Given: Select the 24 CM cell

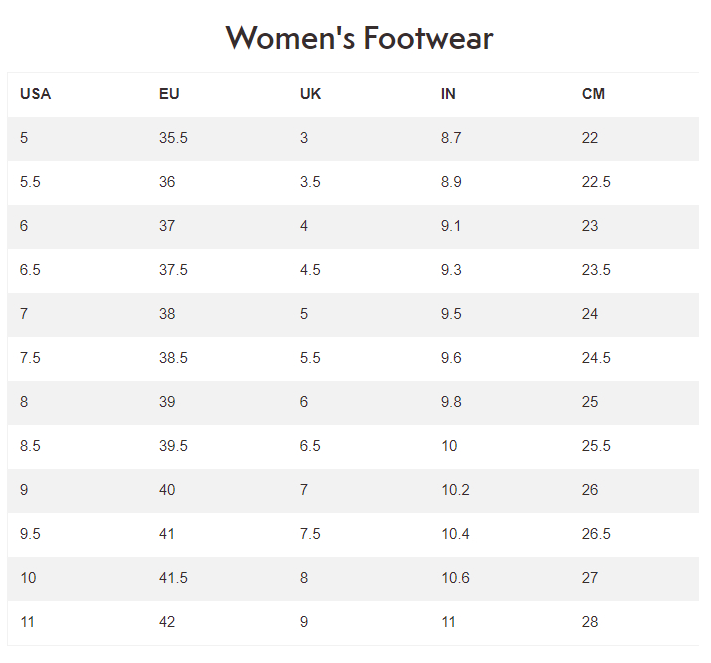Looking at the screenshot, I should [590, 314].
